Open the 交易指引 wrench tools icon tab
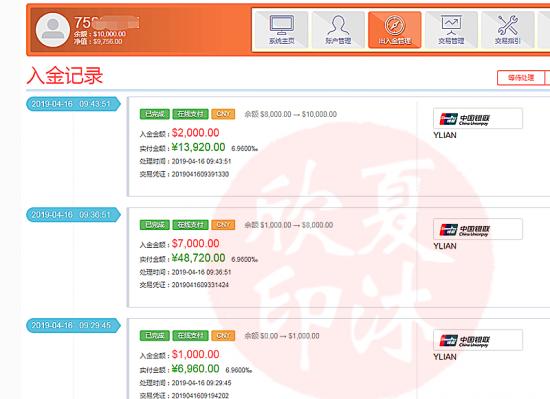 (x=508, y=30)
